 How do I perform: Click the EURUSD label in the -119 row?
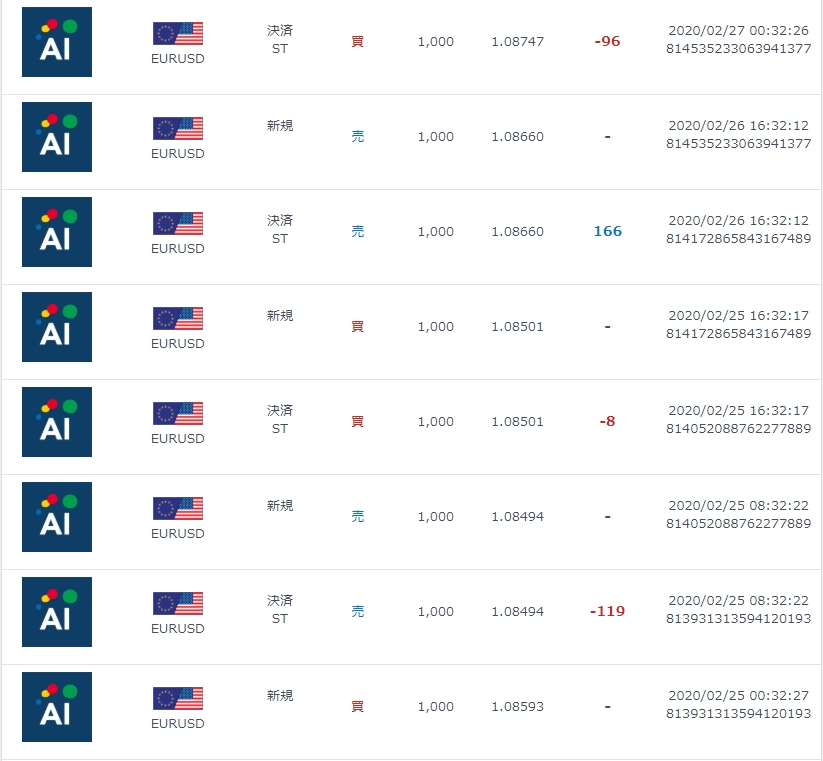178,628
